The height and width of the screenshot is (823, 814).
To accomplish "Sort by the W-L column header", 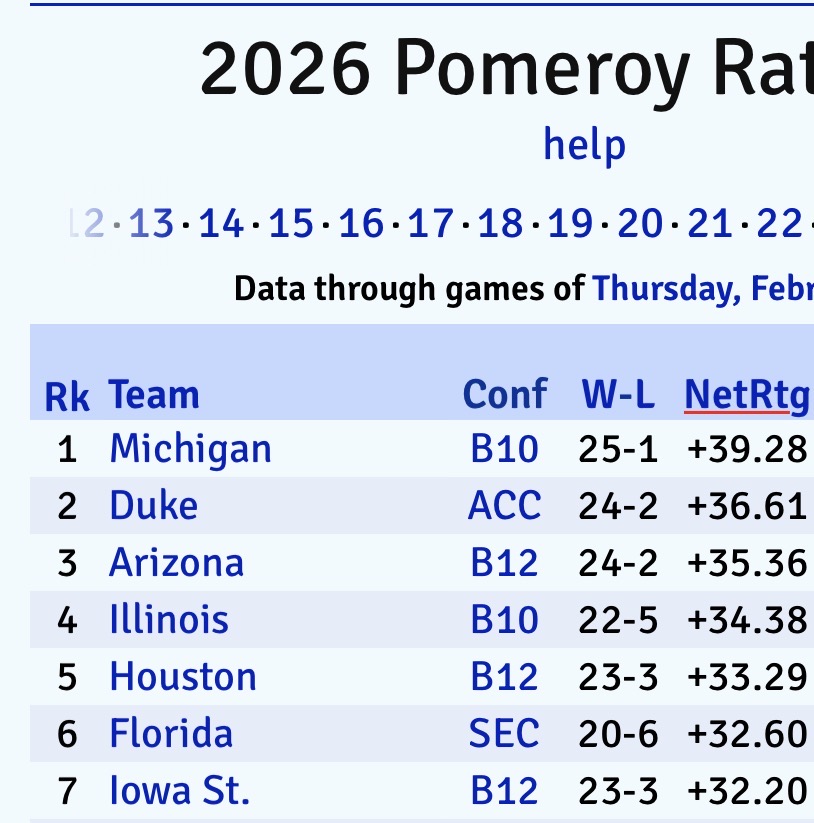I will coord(618,395).
